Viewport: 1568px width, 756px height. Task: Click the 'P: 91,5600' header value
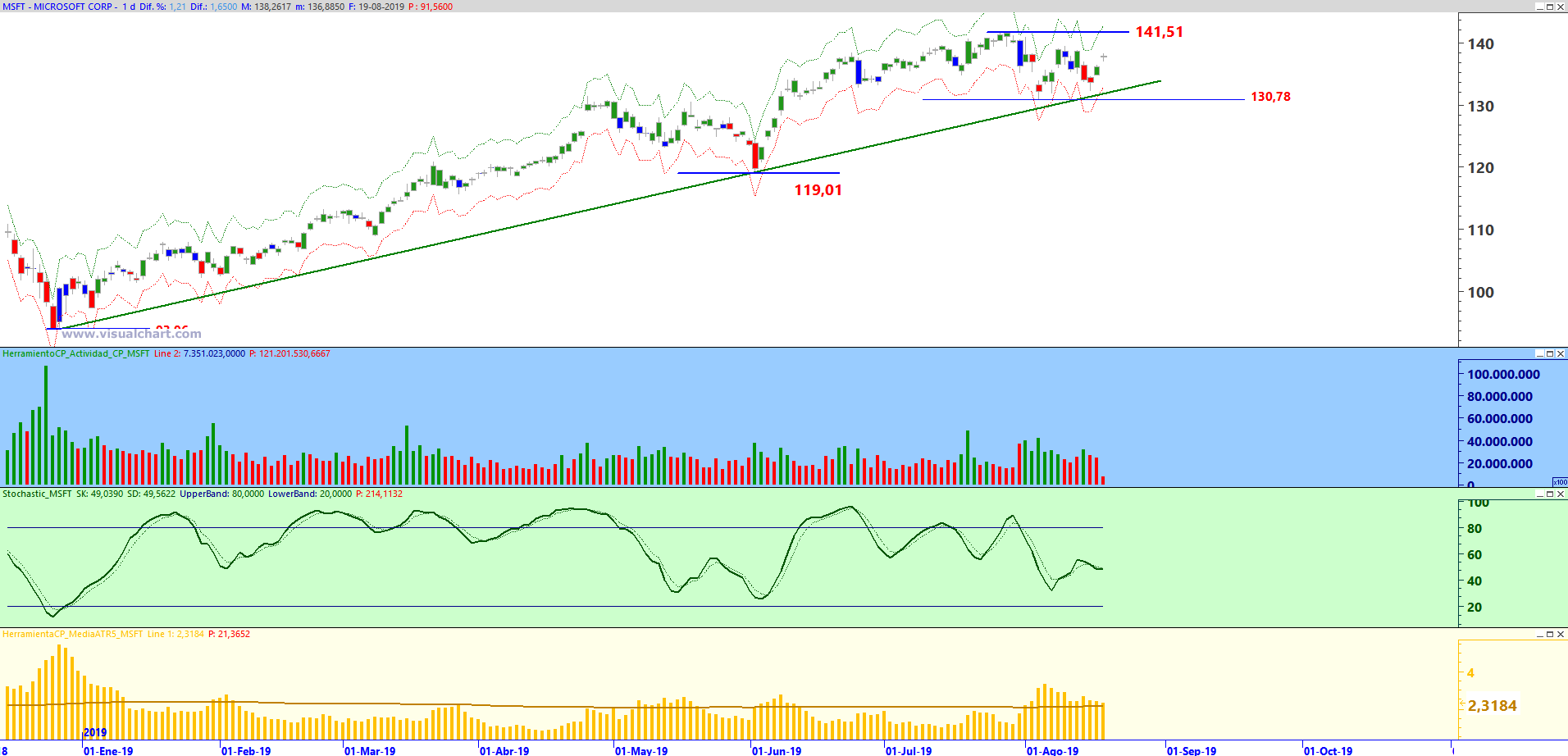431,7
